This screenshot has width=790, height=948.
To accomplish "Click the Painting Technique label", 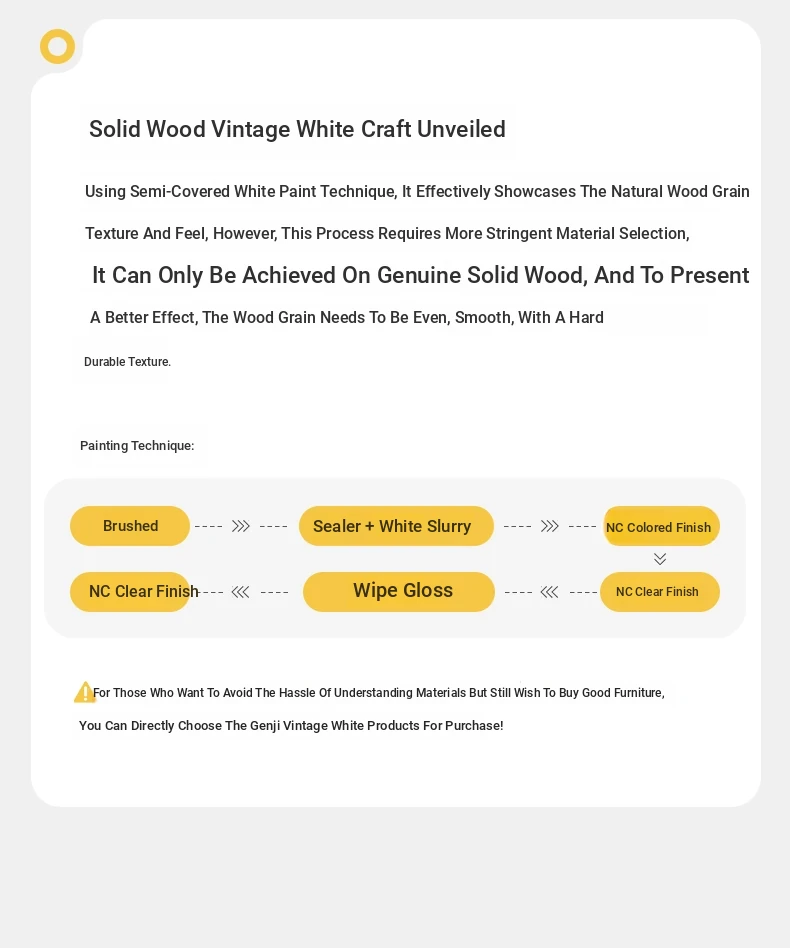I will point(137,446).
